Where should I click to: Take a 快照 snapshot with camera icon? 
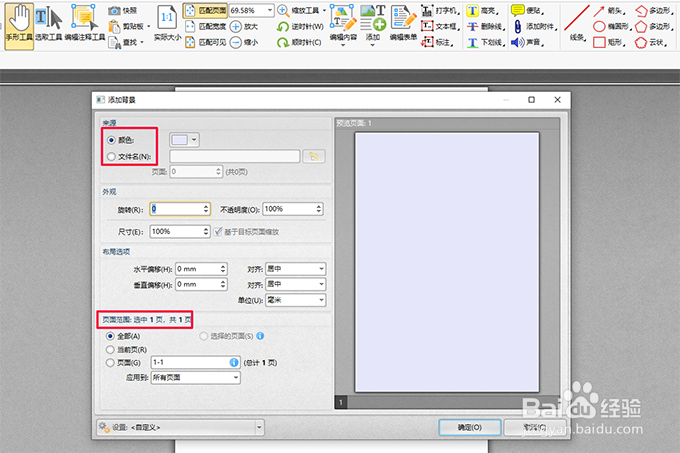[x=123, y=10]
